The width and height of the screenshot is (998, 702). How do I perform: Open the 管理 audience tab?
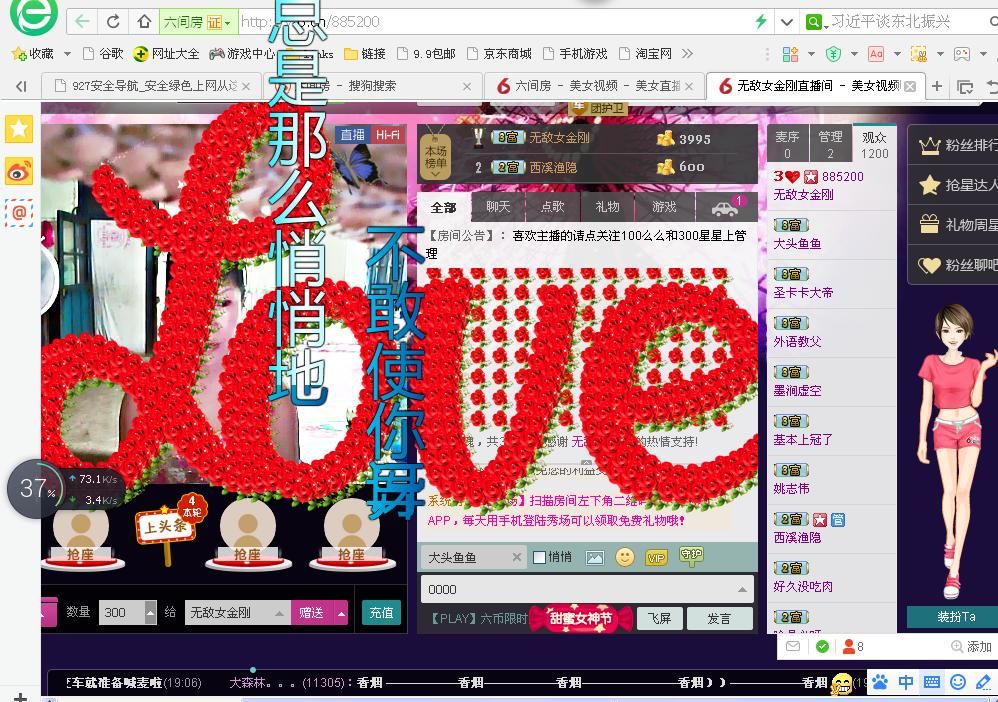pos(830,144)
